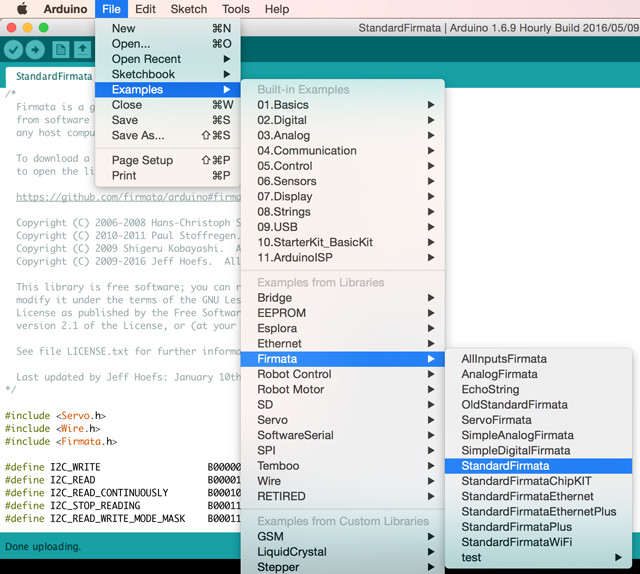Expand the RETIRED examples submenu
Viewport: 640px width, 574px height.
(343, 496)
